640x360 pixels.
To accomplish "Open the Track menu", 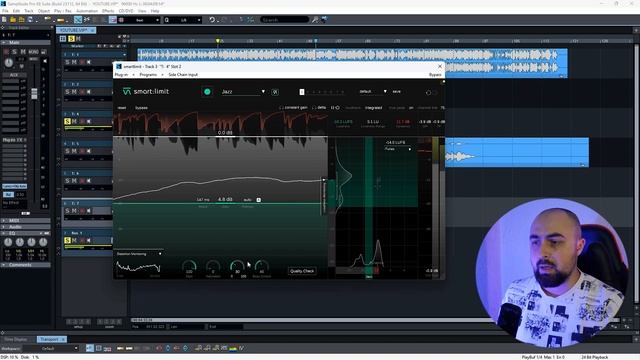I will pyautogui.click(x=29, y=11).
